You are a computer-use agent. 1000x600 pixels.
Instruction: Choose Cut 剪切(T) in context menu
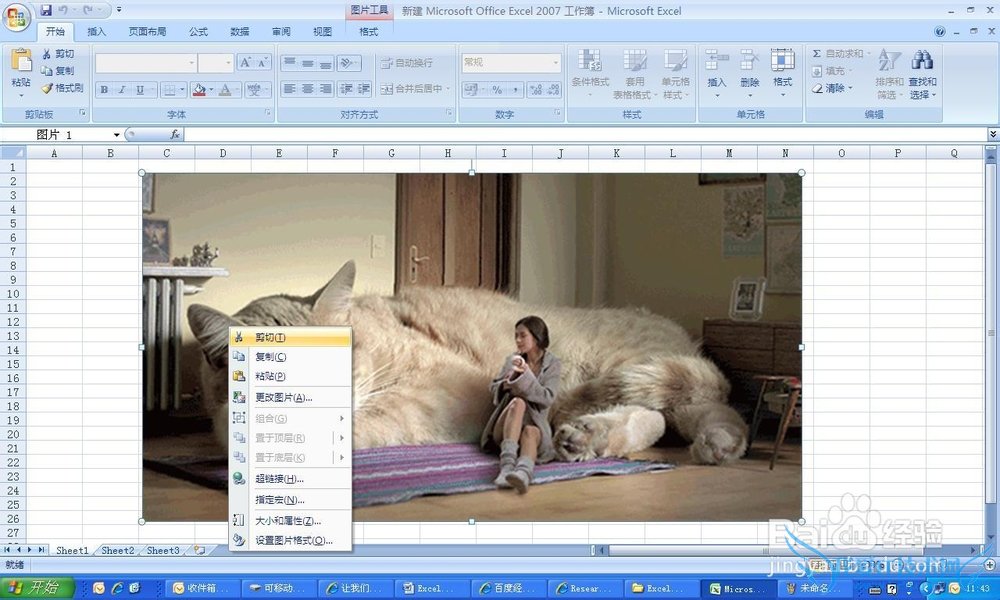click(x=290, y=337)
